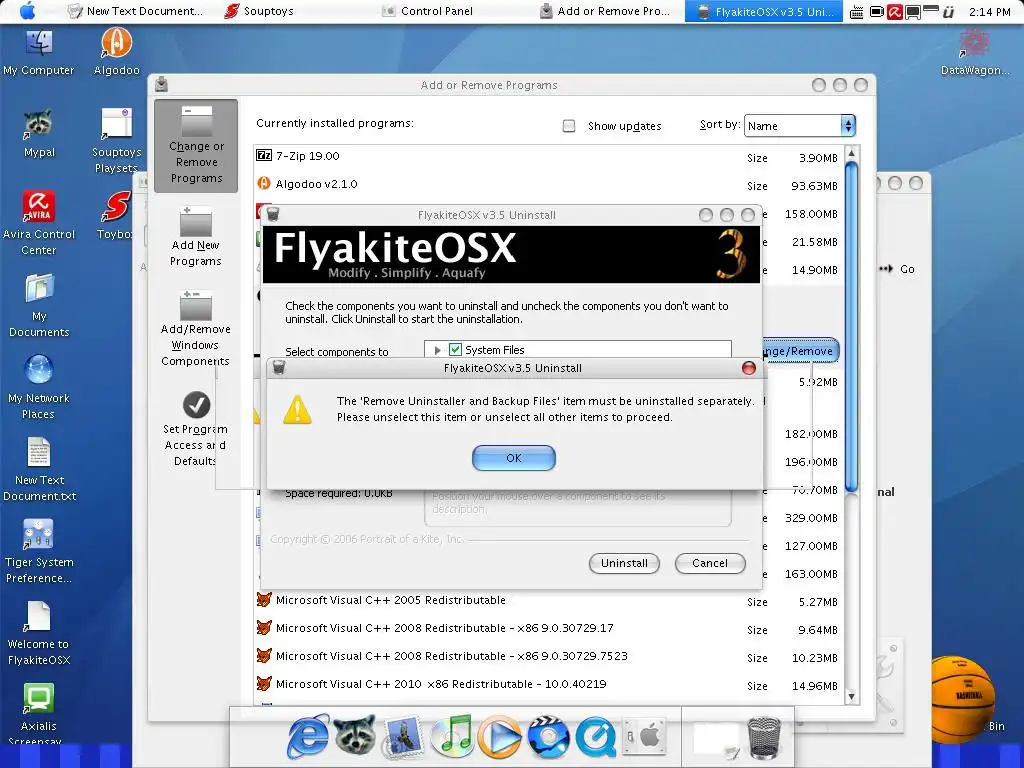Open the orange media player dock icon
This screenshot has height=768, width=1024.
pos(500,737)
